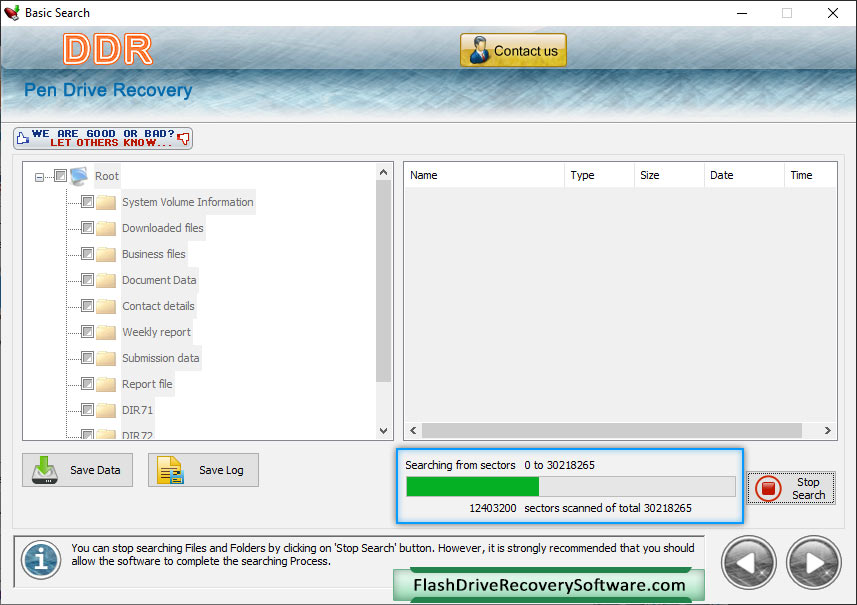Image resolution: width=857 pixels, height=605 pixels.
Task: Click the Basic Search title bar app icon
Action: click(x=11, y=13)
